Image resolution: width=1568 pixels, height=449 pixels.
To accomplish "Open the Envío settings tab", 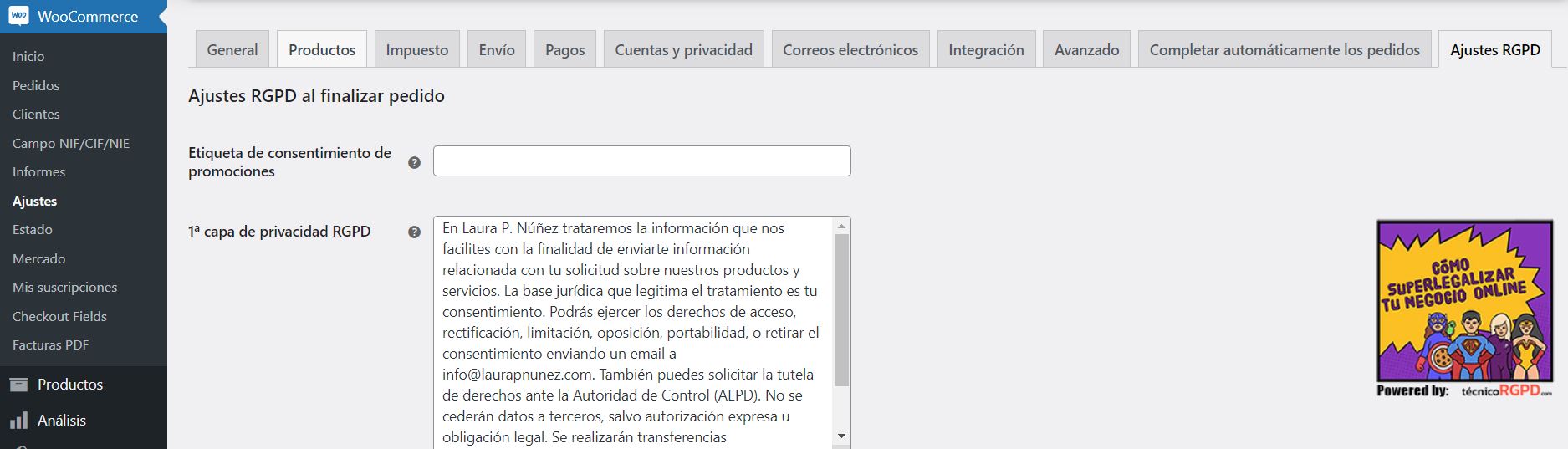I will pos(497,49).
